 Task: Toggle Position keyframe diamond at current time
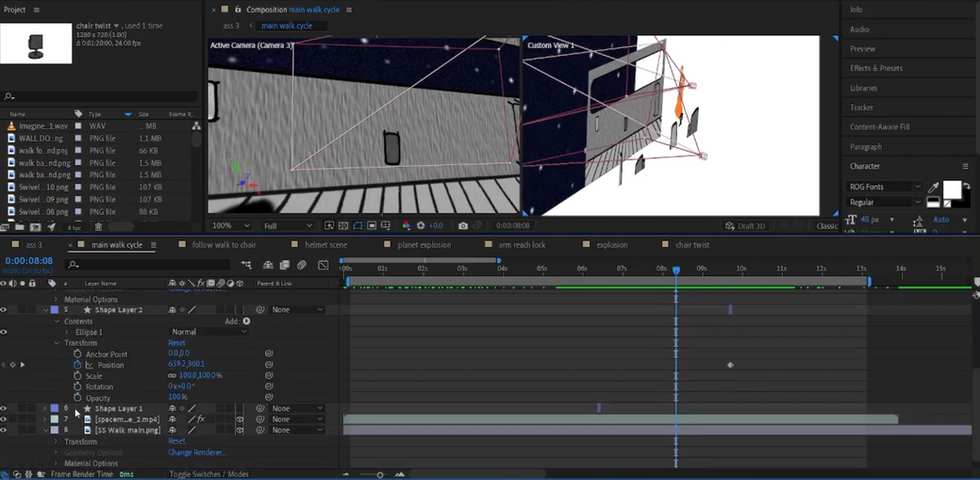pos(12,364)
